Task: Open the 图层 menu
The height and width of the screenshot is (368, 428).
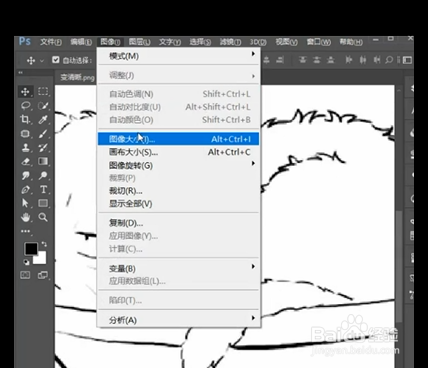Action: tap(140, 42)
